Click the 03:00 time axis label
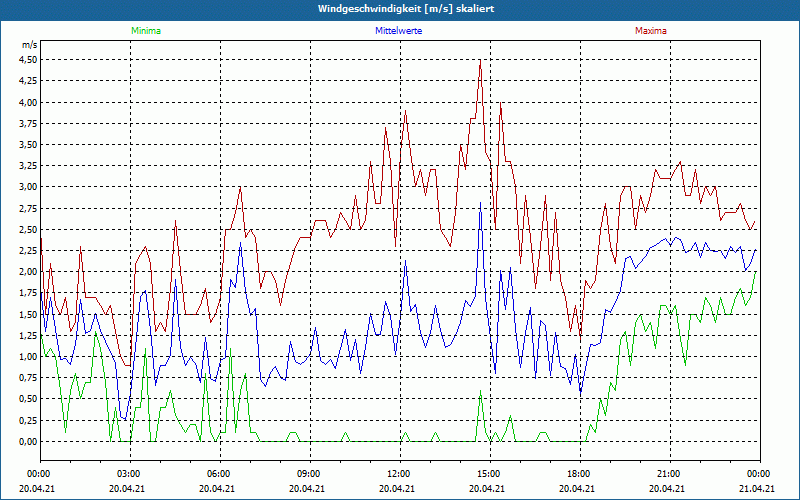This screenshot has height=500, width=800. 130,474
